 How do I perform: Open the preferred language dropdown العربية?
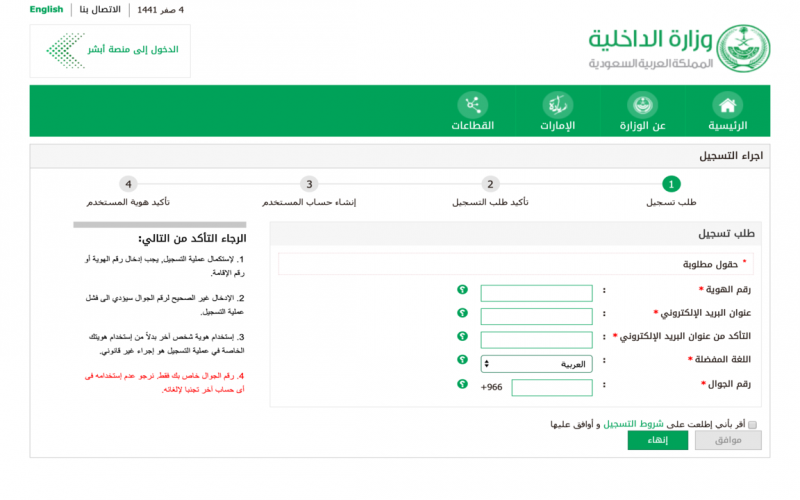[536, 364]
